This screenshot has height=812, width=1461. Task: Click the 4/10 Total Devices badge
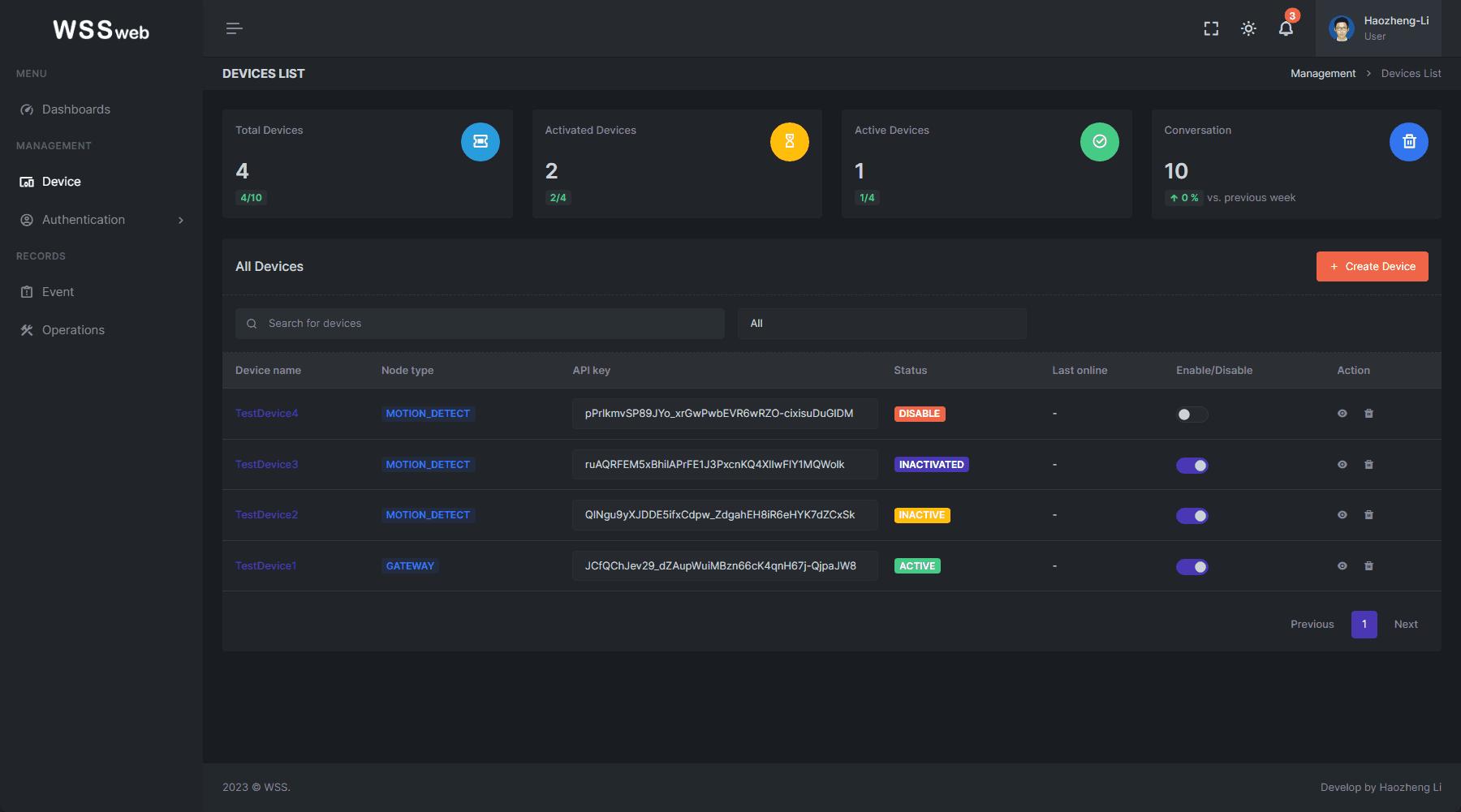pos(251,198)
